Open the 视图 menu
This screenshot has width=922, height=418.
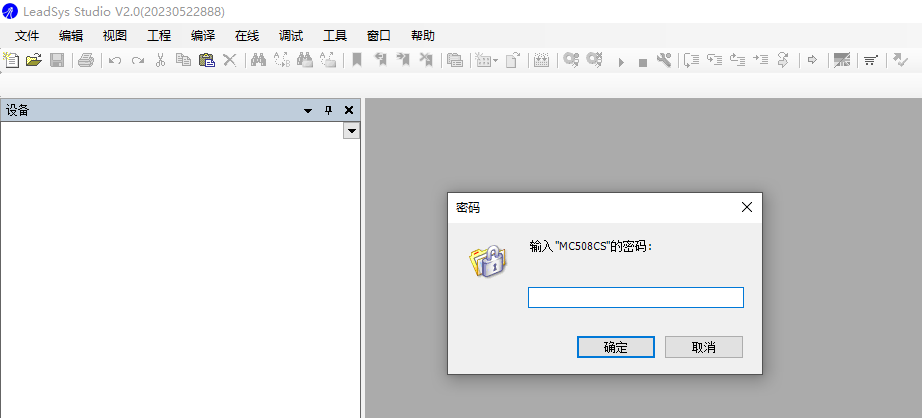point(115,36)
